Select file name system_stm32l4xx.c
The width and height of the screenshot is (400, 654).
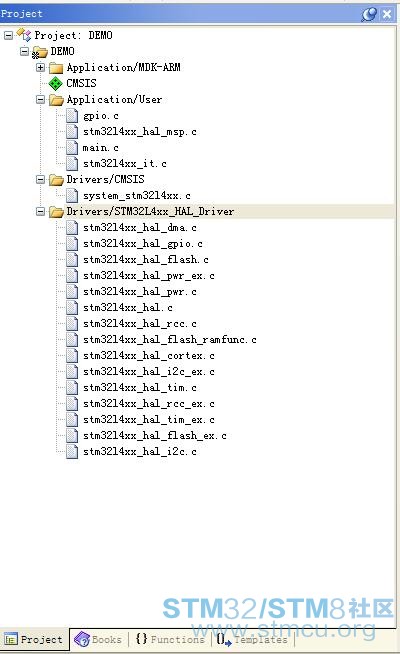coord(137,196)
